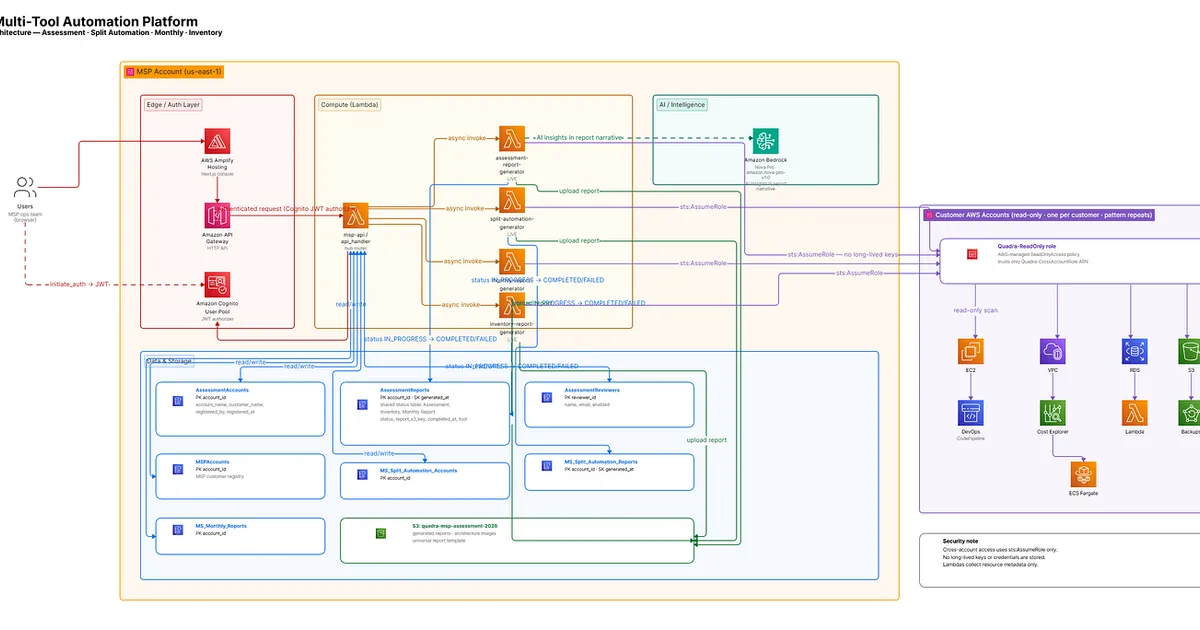Screen dimensions: 1200x630
Task: Select the Amazon Cognito User Pool icon
Action: click(218, 284)
